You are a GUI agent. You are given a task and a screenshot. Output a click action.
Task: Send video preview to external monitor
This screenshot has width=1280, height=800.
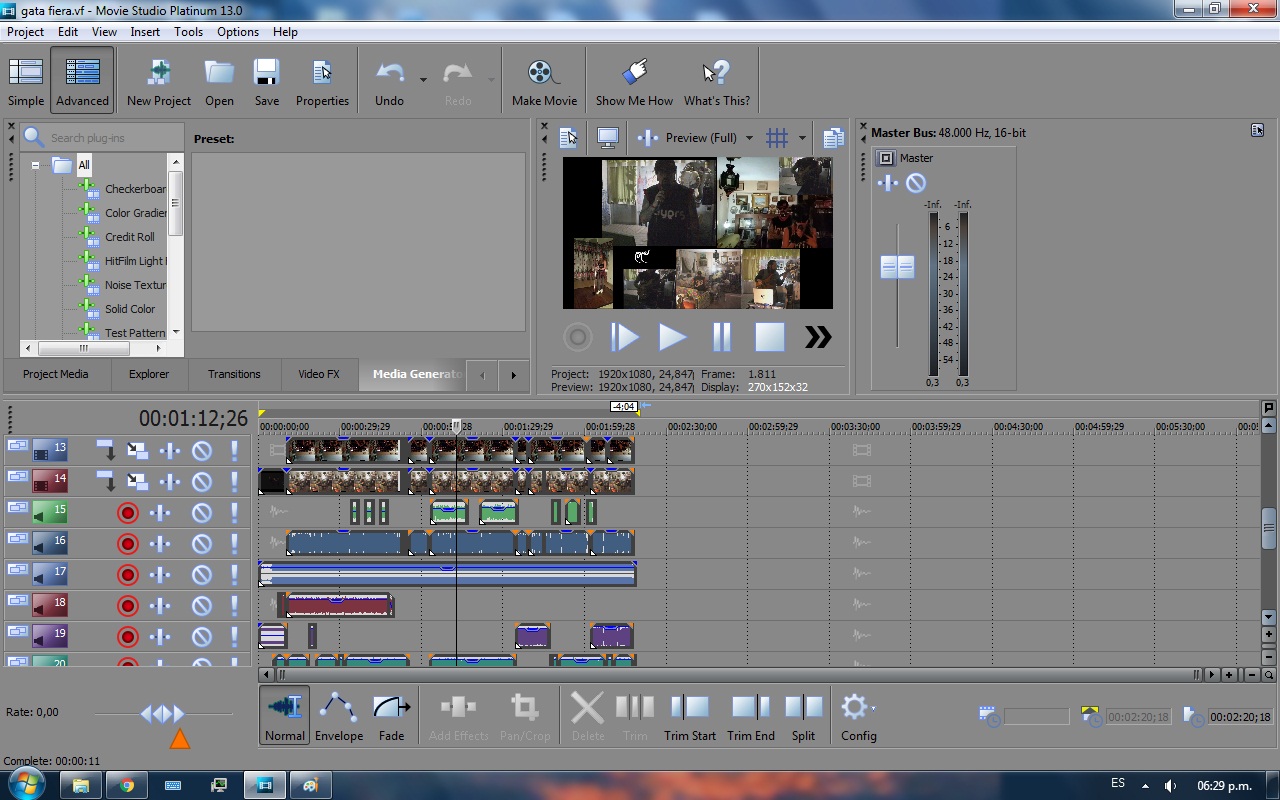(x=607, y=138)
